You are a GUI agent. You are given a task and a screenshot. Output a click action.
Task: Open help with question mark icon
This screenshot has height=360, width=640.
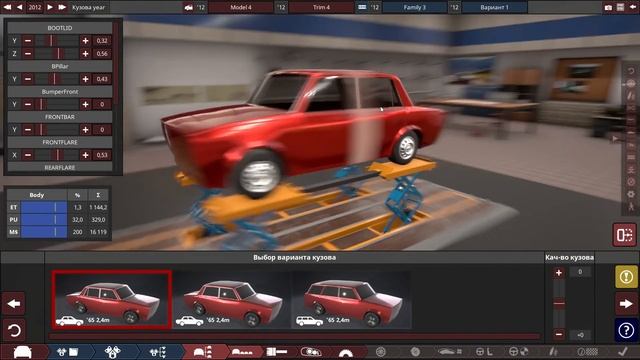tap(626, 330)
